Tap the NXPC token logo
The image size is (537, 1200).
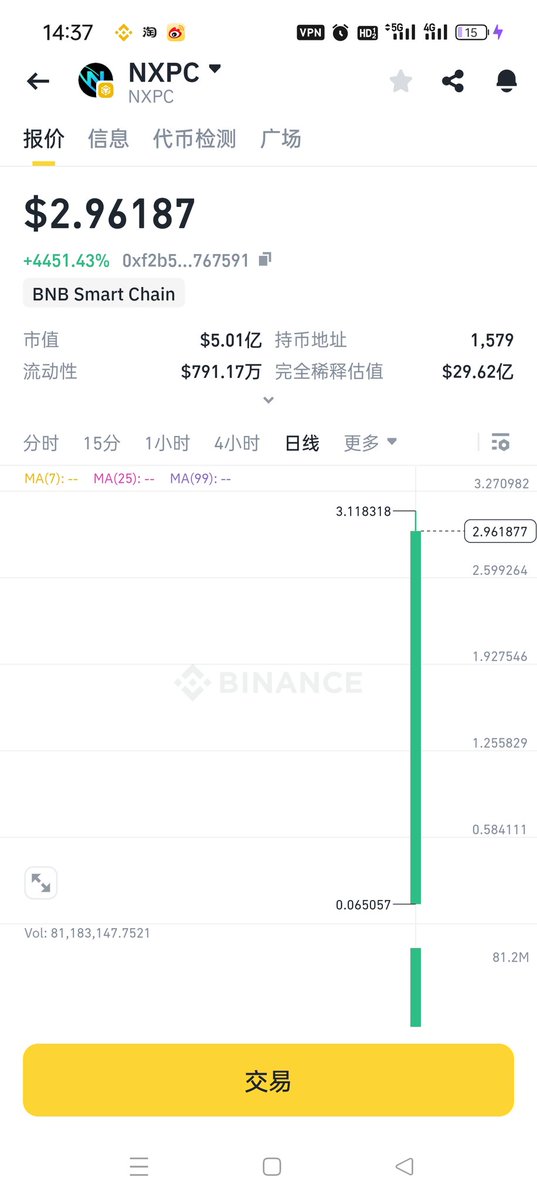[96, 81]
